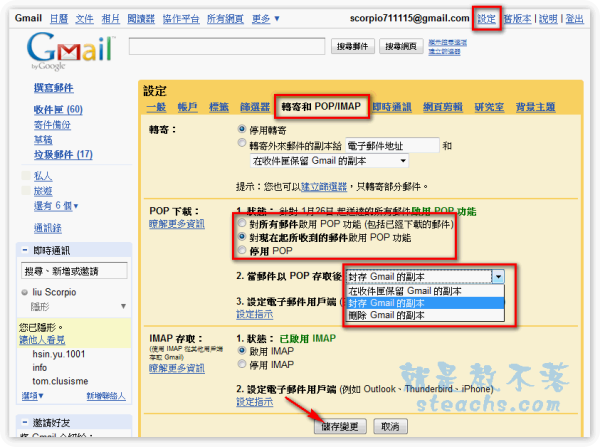Open the 篩選器 settings tab
Viewport: 600px width, 447px height.
coord(255,107)
